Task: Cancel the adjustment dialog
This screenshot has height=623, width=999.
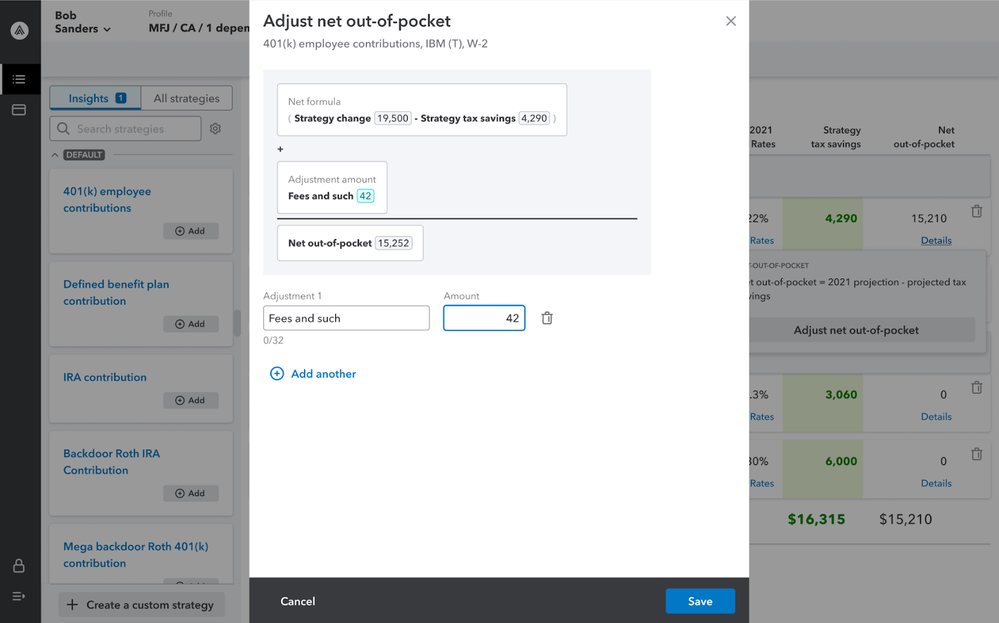Action: click(298, 601)
